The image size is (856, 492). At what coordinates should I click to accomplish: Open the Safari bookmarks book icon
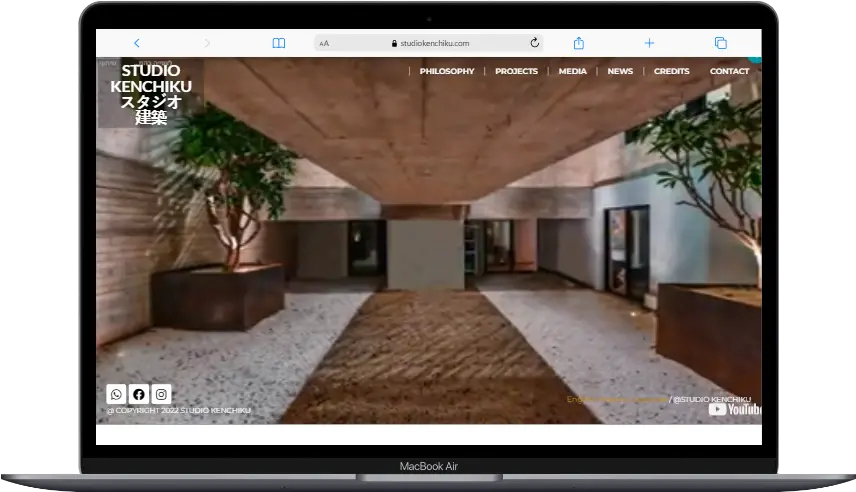pyautogui.click(x=278, y=43)
